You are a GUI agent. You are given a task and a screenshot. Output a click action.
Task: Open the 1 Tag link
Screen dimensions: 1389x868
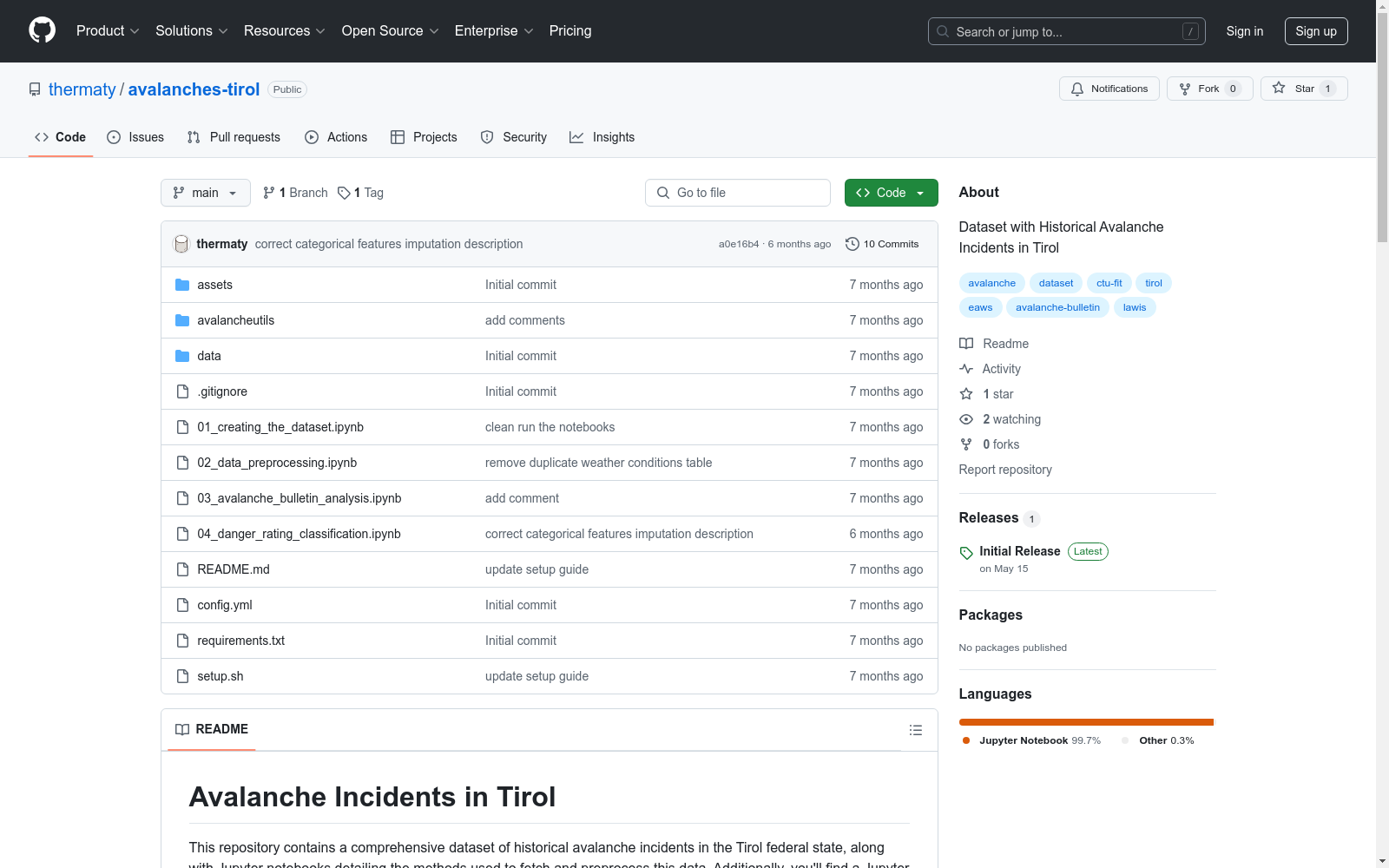[360, 193]
